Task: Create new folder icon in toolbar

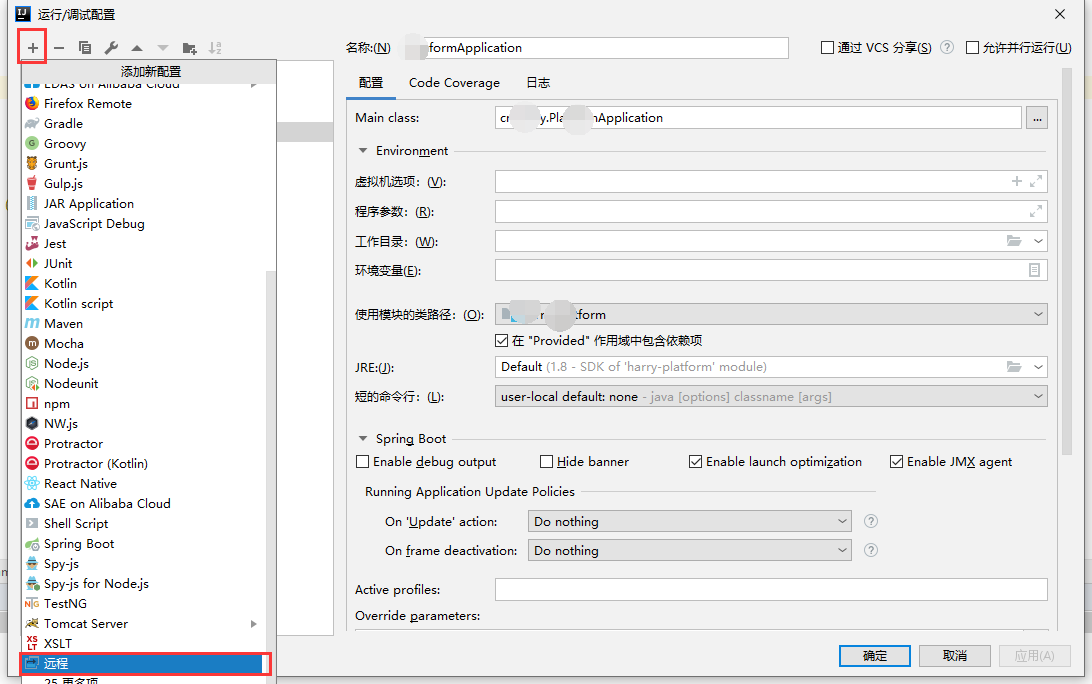Action: (x=189, y=48)
